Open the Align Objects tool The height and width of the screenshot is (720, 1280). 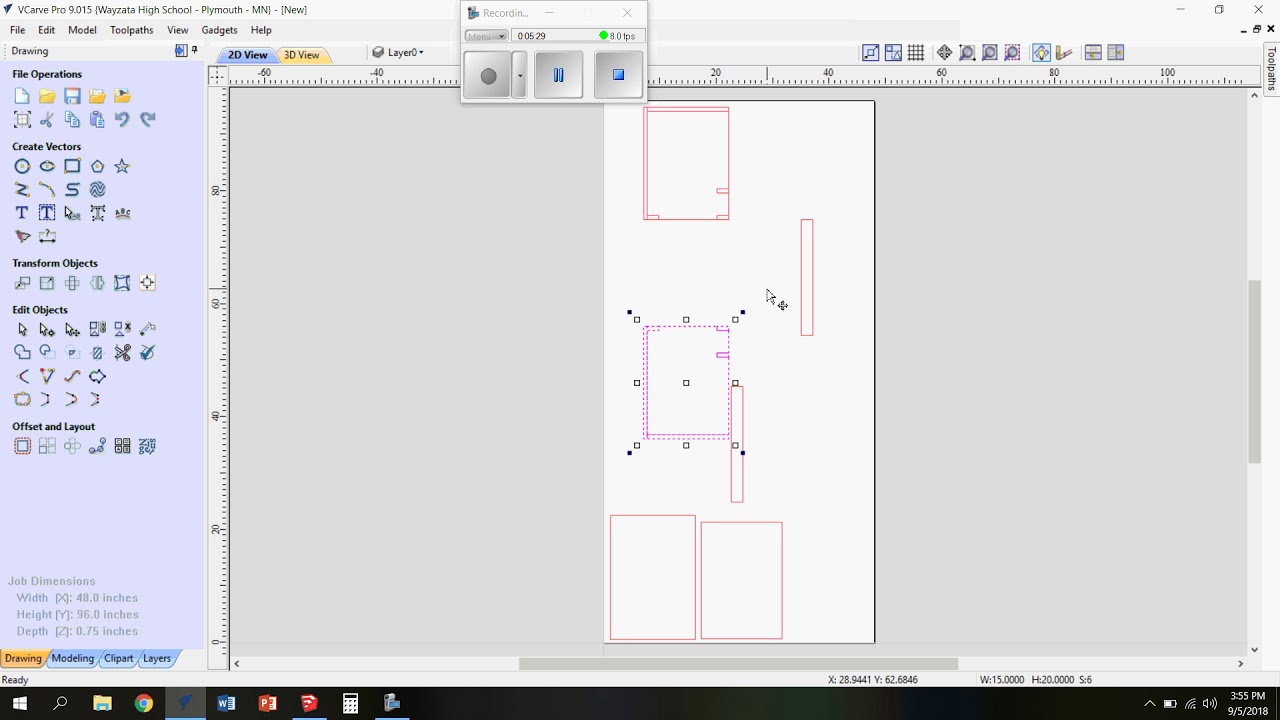147,283
